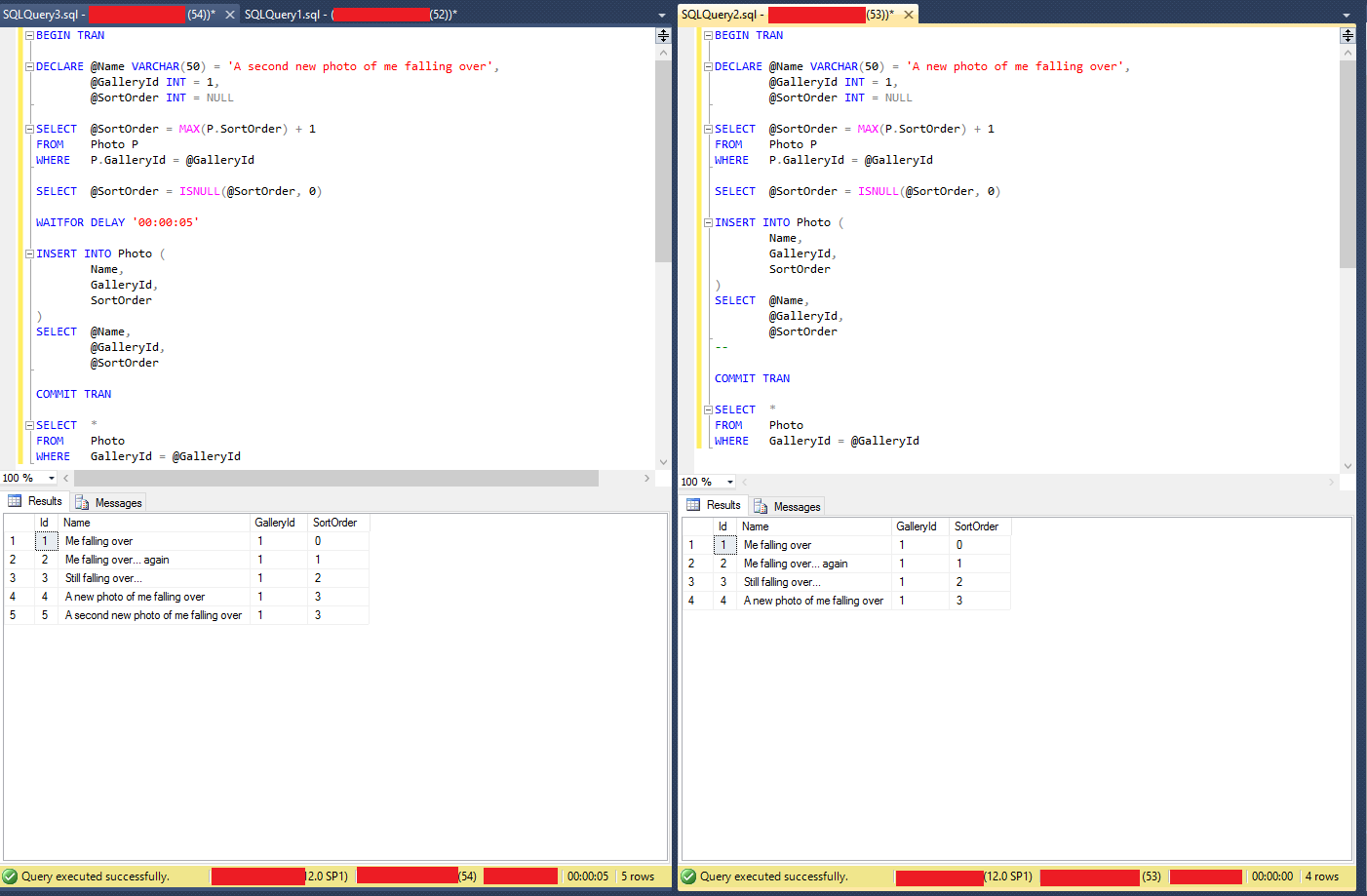Viewport: 1367px width, 896px height.
Task: Collapse INSERT INTO block in right editor
Action: click(708, 222)
